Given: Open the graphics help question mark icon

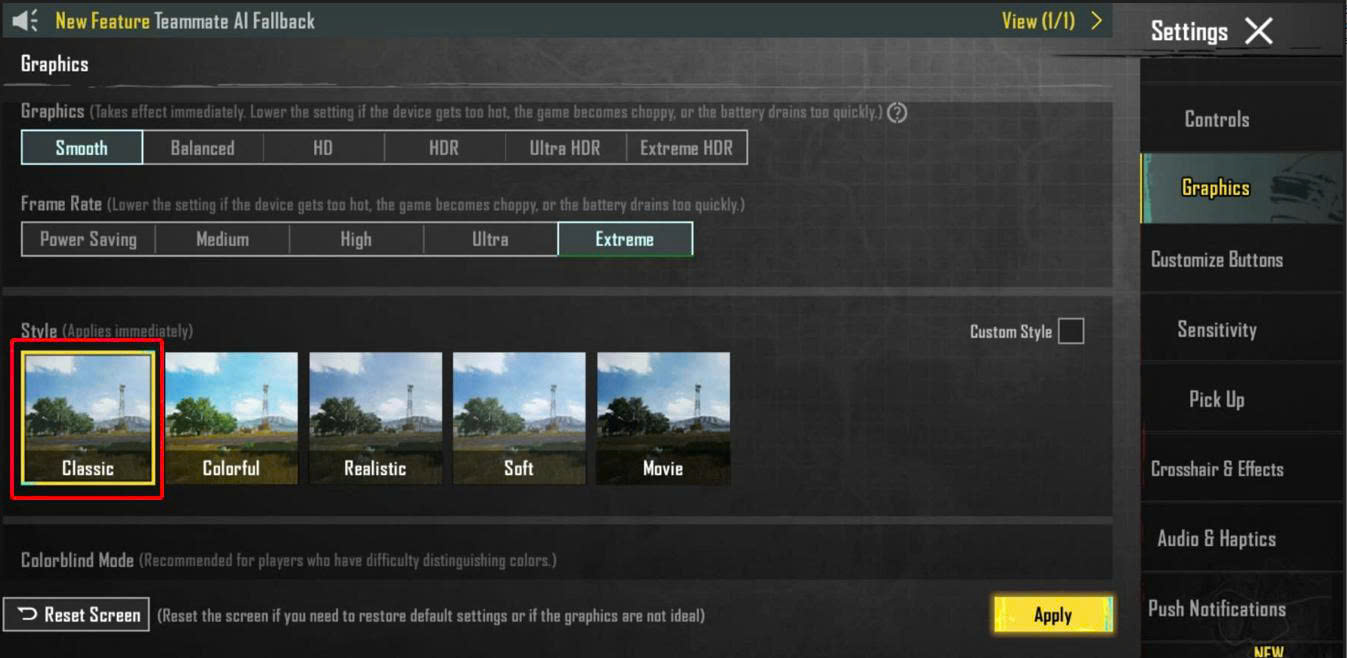Looking at the screenshot, I should click(x=897, y=112).
